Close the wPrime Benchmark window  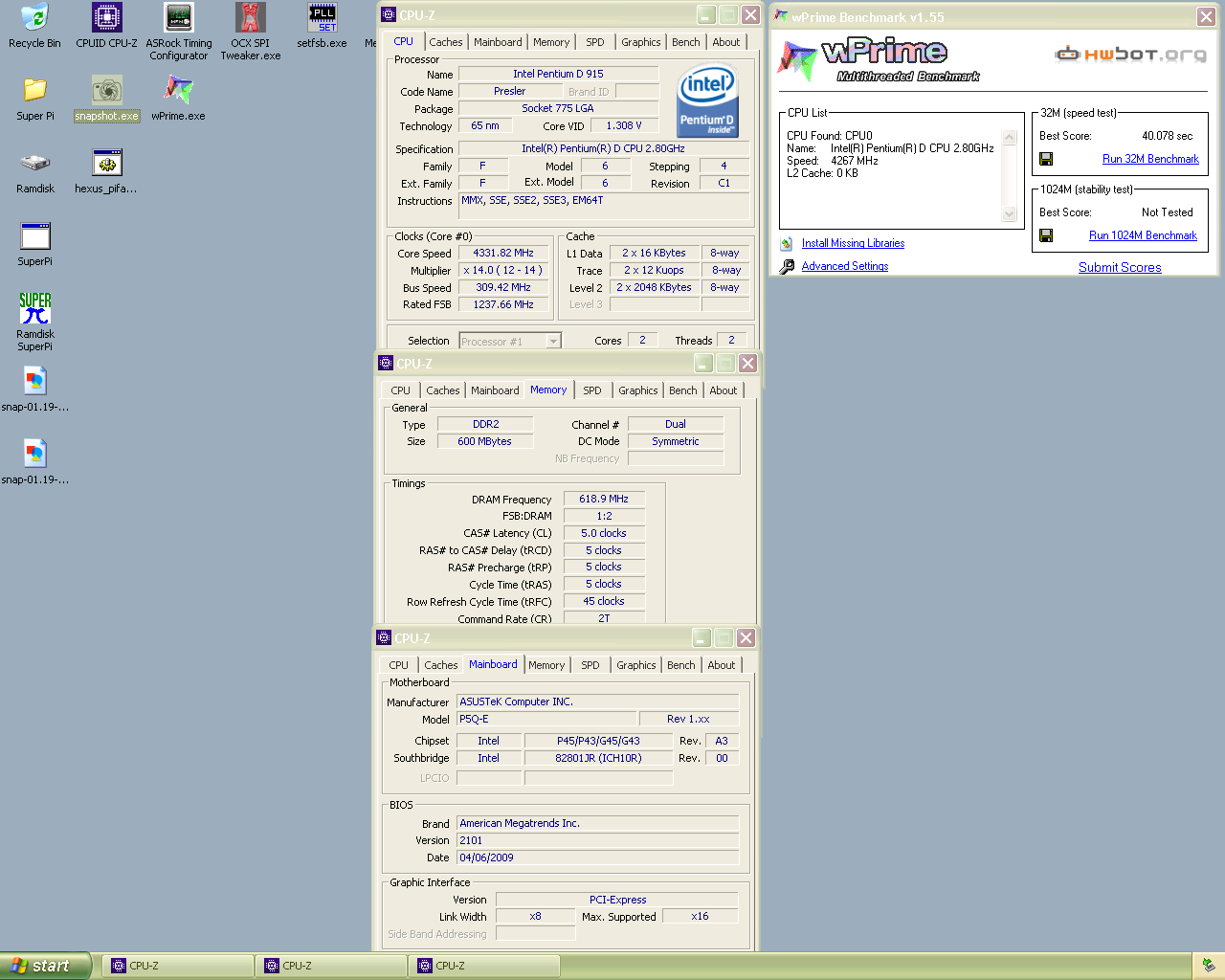[1206, 16]
